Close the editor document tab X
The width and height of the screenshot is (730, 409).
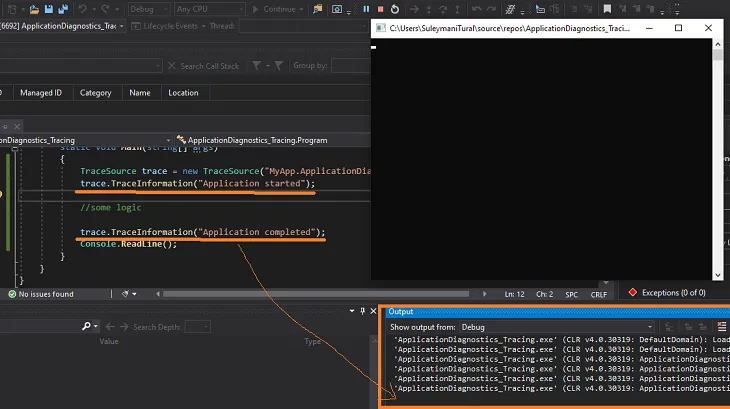17,126
